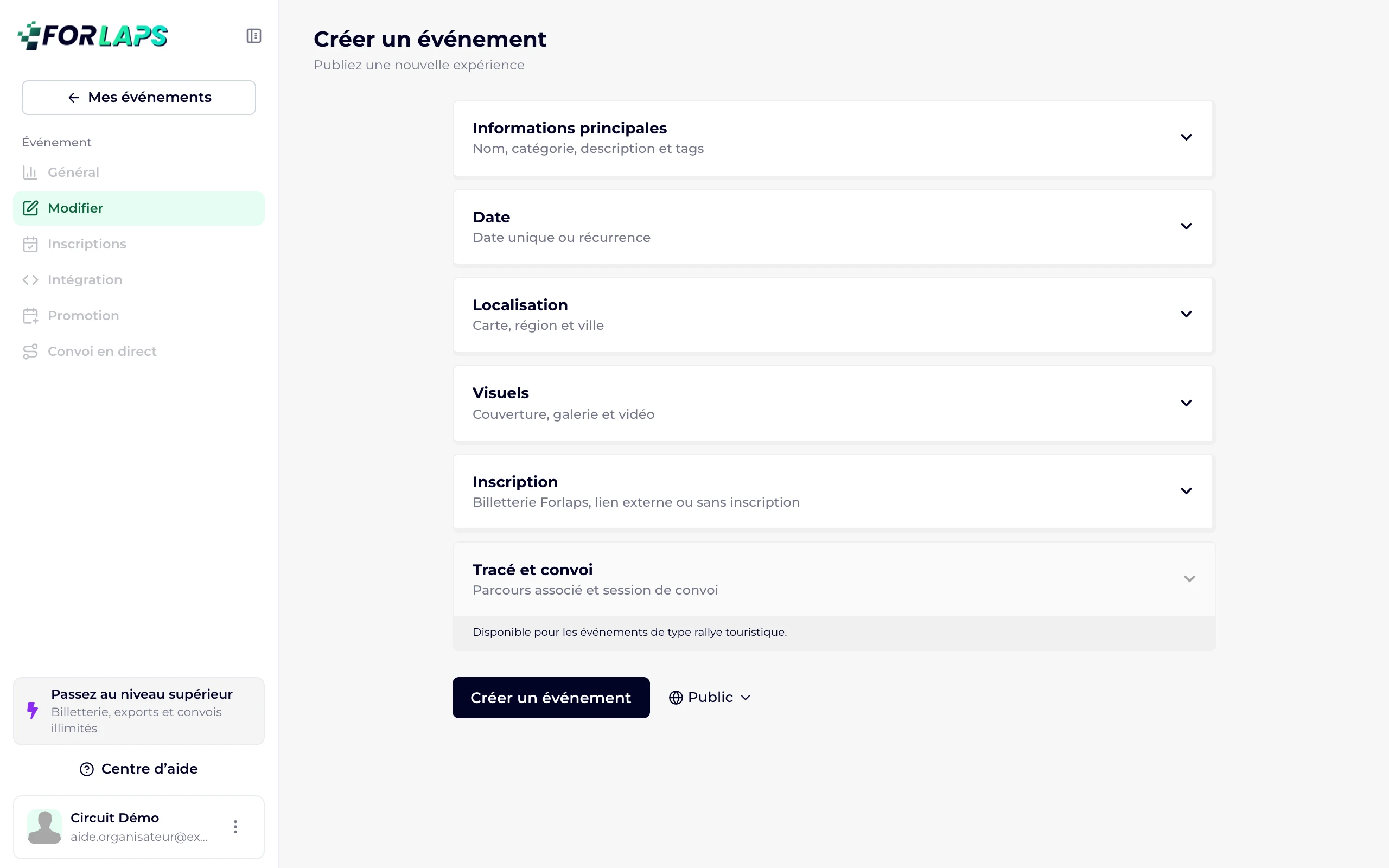The width and height of the screenshot is (1389, 868).
Task: Click the Circuit Démo account name
Action: [115, 818]
